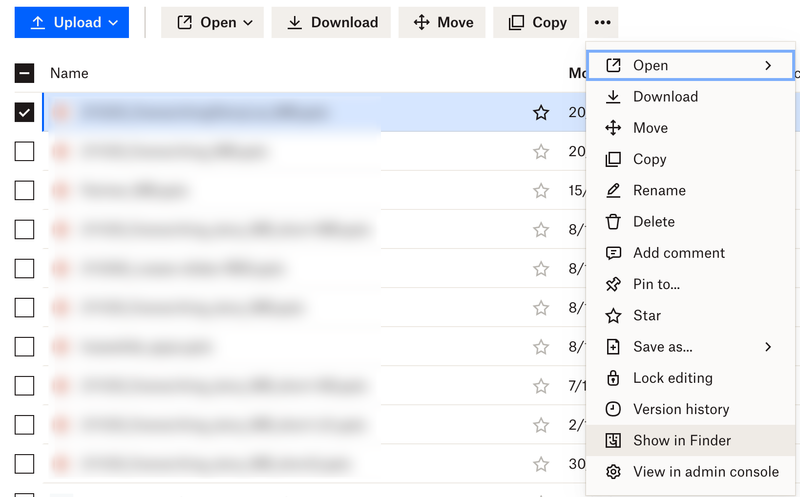This screenshot has width=800, height=497.
Task: Check the box for file modified 30
Action: pos(24,464)
